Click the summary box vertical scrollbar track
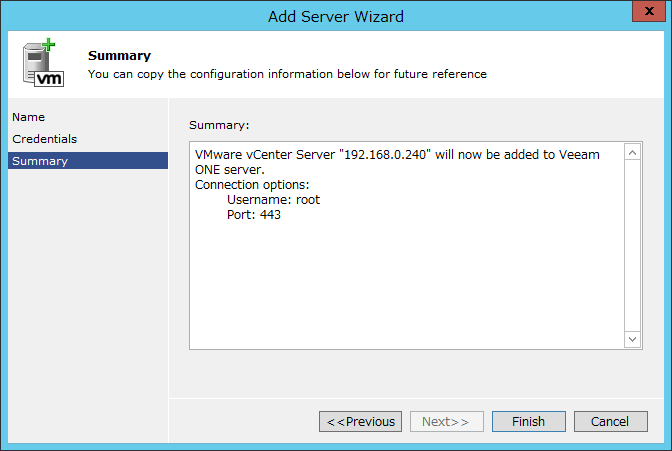 click(633, 246)
